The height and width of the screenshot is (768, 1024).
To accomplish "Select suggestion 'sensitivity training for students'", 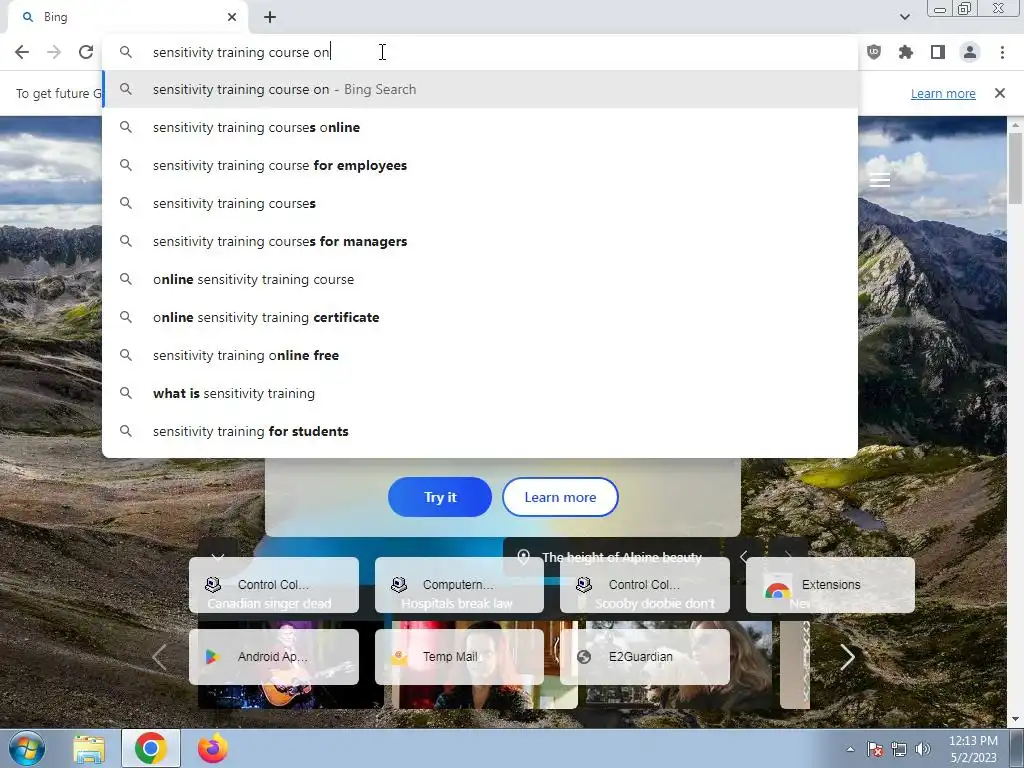I will tap(480, 431).
